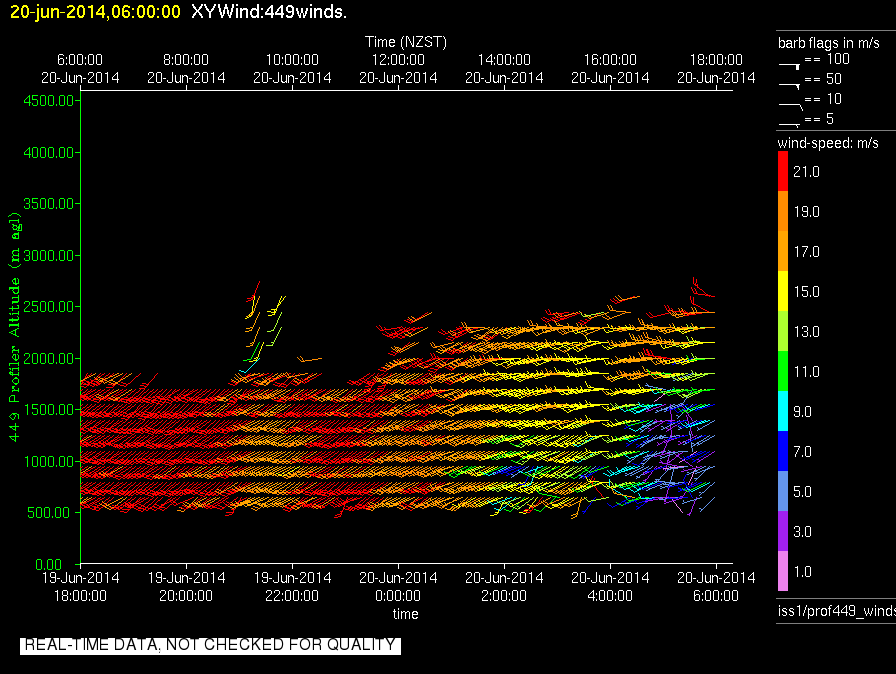Pick the cyan 9.0 wind-speed color segment

[x=783, y=411]
